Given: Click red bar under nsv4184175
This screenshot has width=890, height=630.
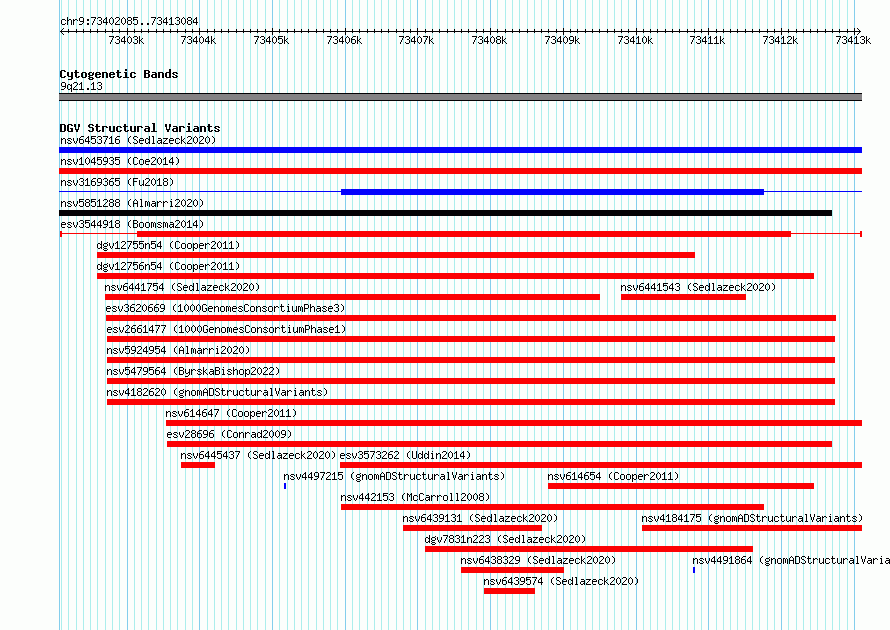Looking at the screenshot, I should coord(752,528).
